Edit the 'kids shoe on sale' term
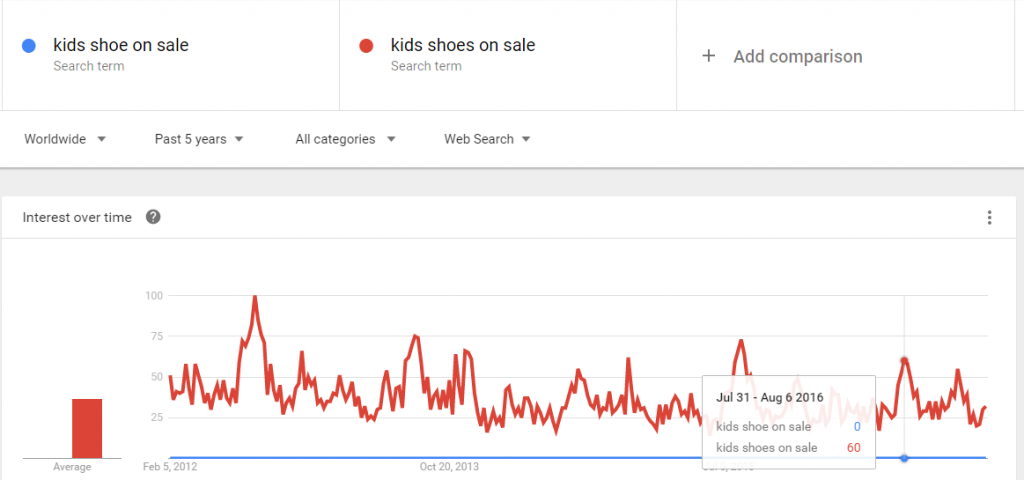 (121, 45)
